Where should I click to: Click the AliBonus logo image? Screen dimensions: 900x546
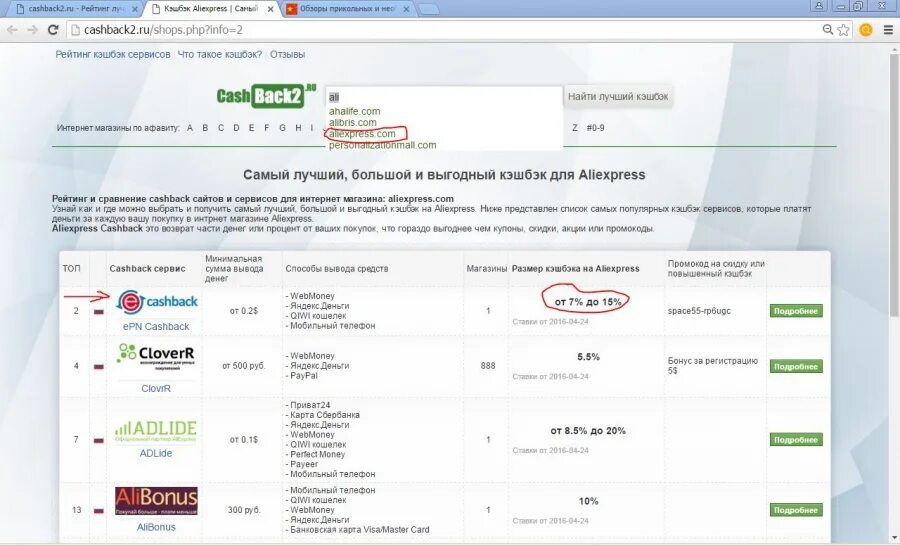(156, 501)
